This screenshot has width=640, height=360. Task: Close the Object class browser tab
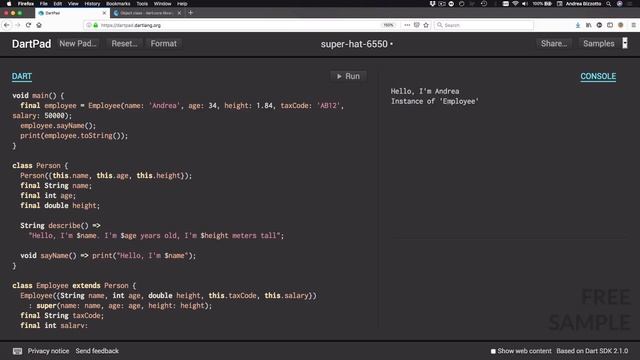[x=179, y=13]
